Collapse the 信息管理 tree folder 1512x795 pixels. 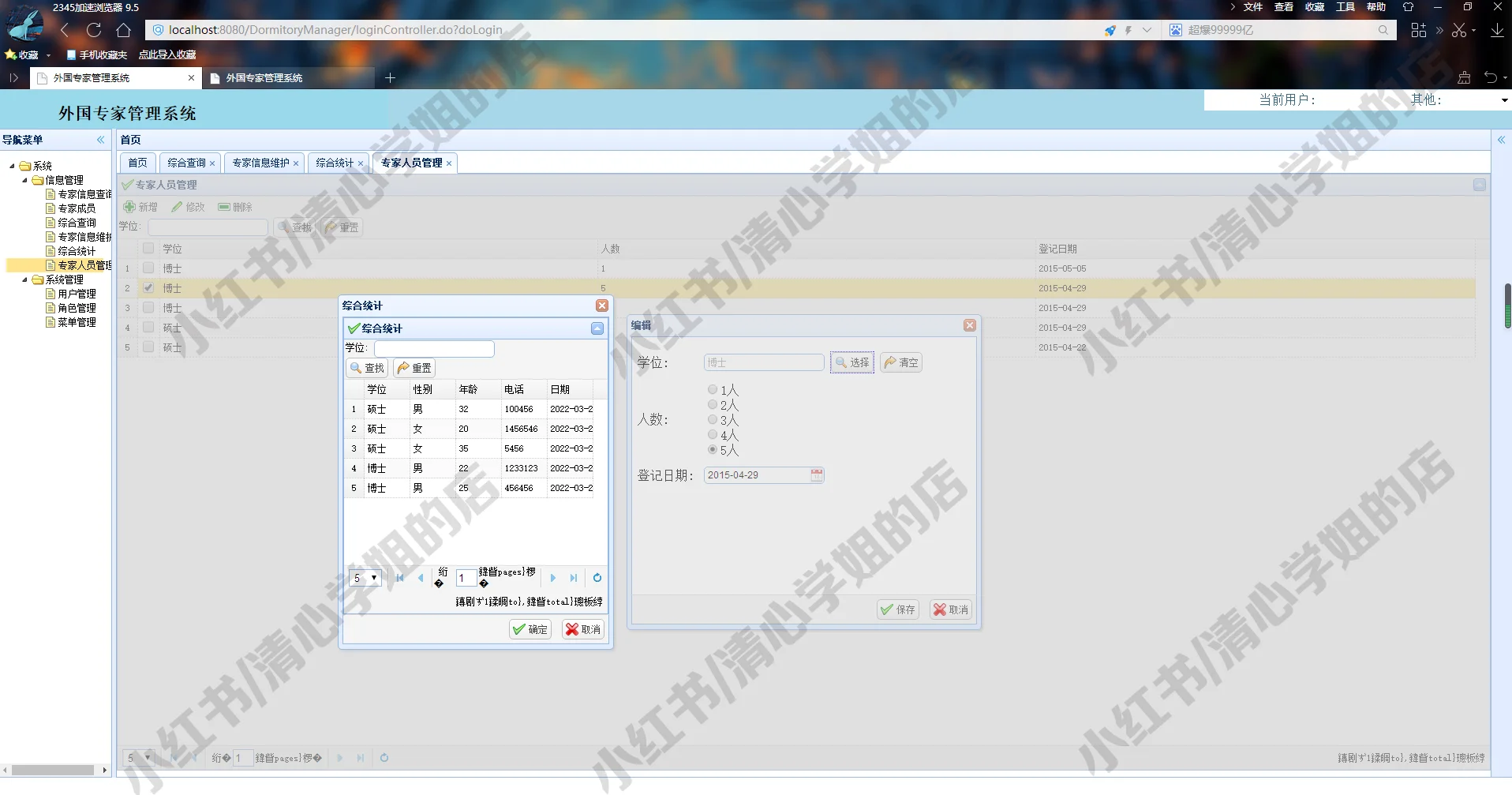25,179
